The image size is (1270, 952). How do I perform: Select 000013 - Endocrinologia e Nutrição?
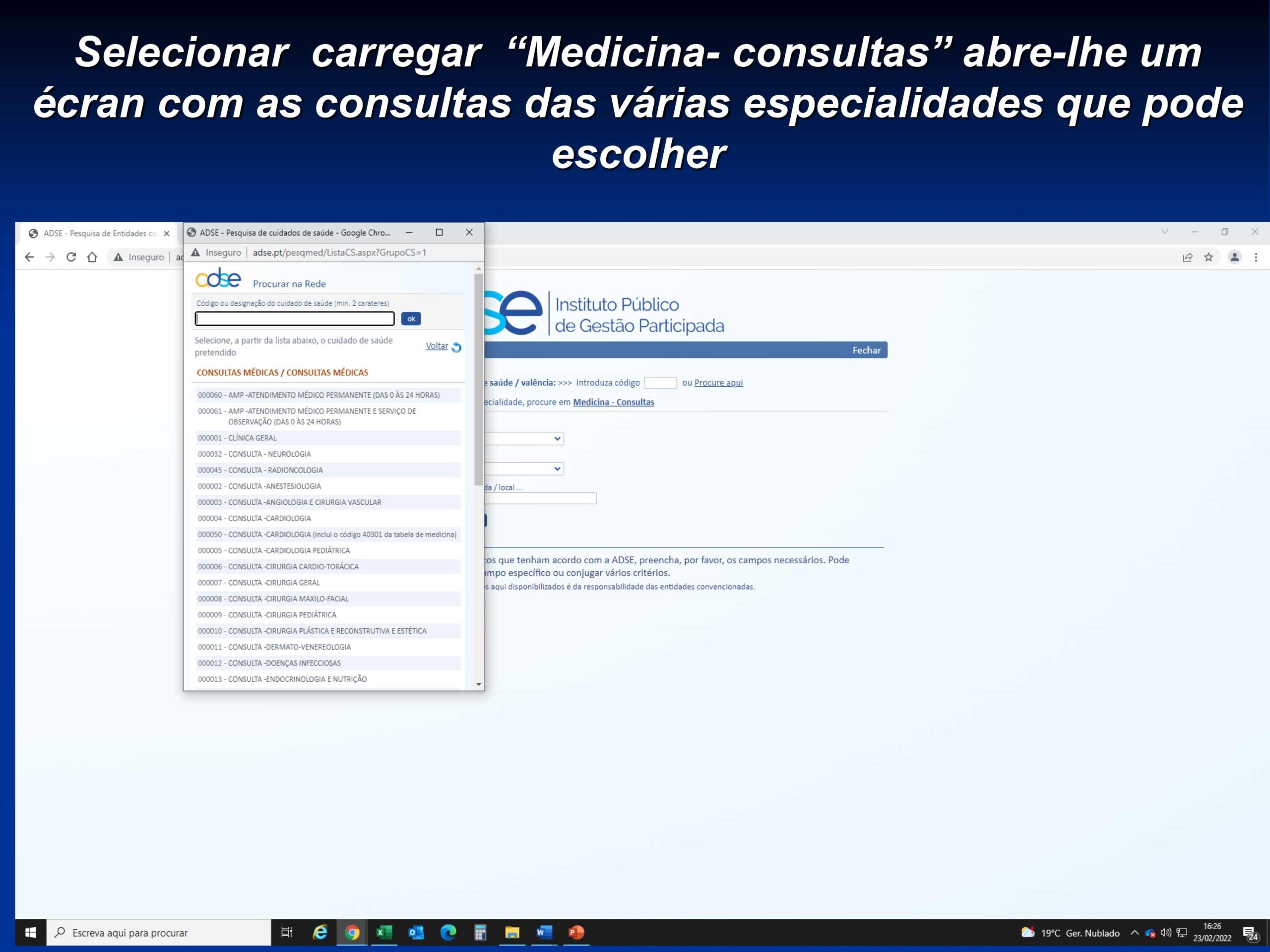click(328, 679)
